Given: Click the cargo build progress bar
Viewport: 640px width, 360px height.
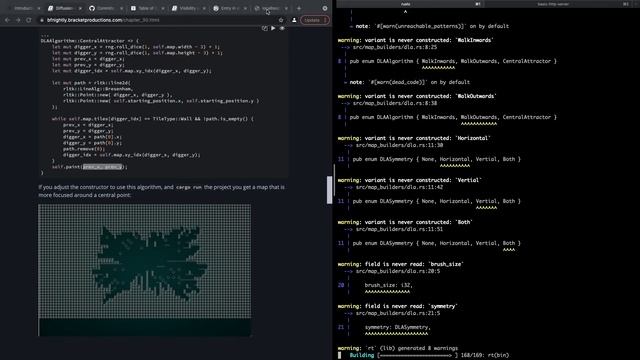Looking at the screenshot, I should (x=418, y=356).
